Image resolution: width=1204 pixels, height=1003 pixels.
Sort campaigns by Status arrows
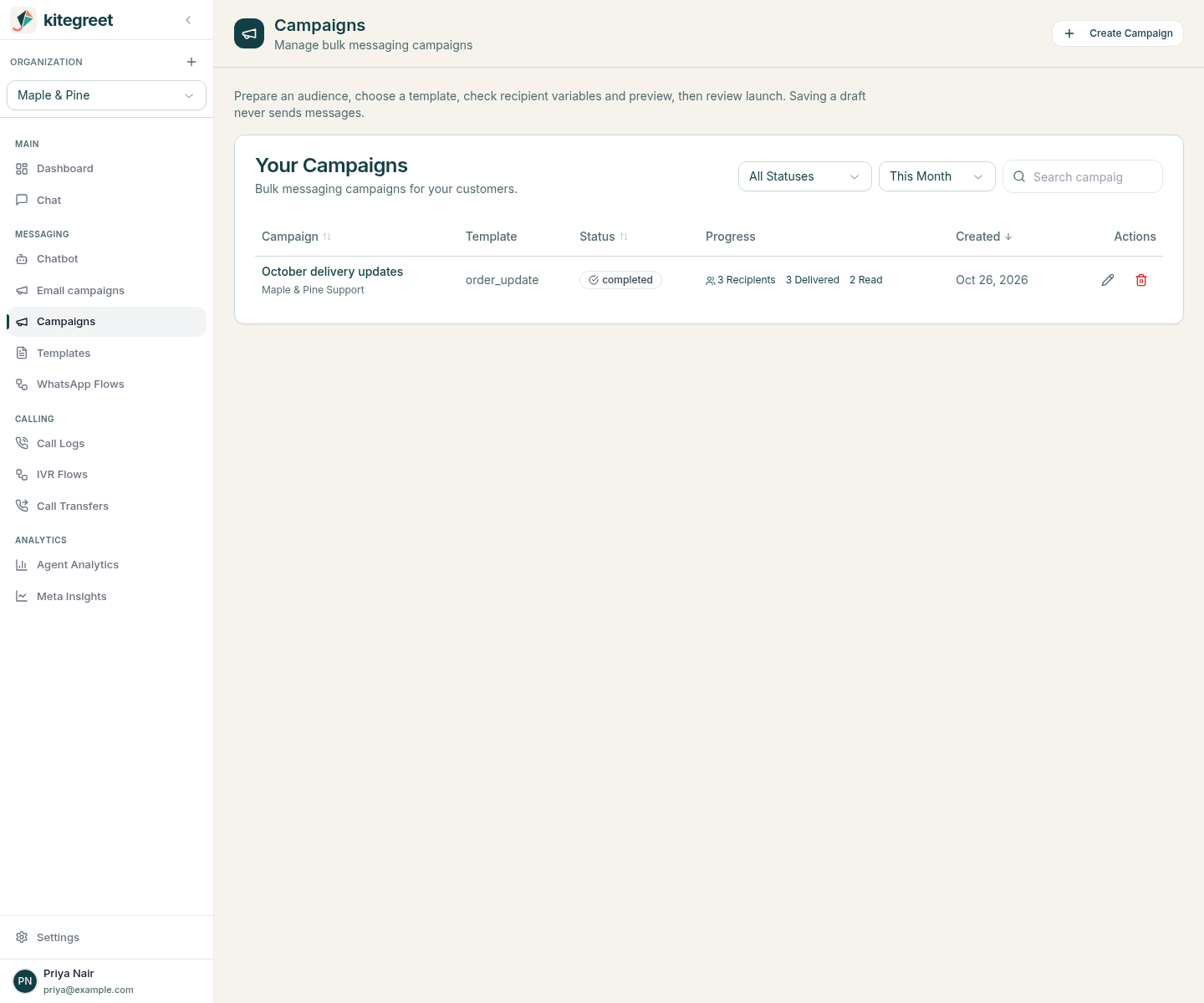(624, 237)
